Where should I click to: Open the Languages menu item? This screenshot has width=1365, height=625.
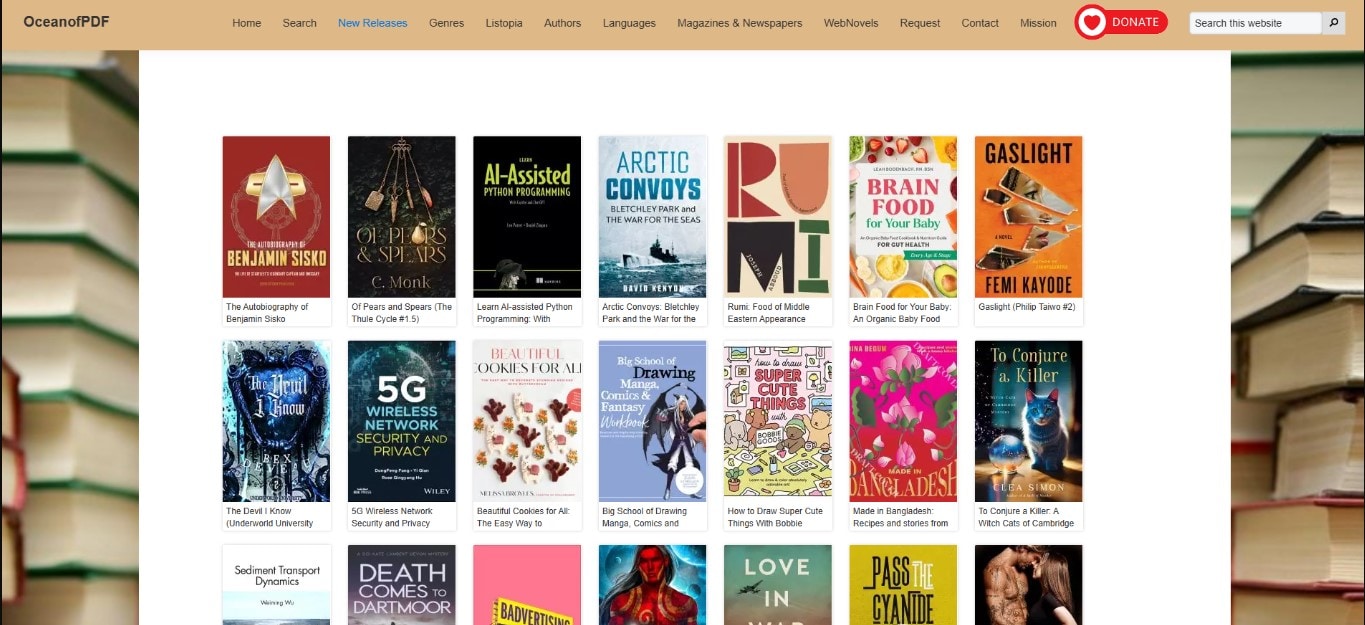click(x=629, y=23)
